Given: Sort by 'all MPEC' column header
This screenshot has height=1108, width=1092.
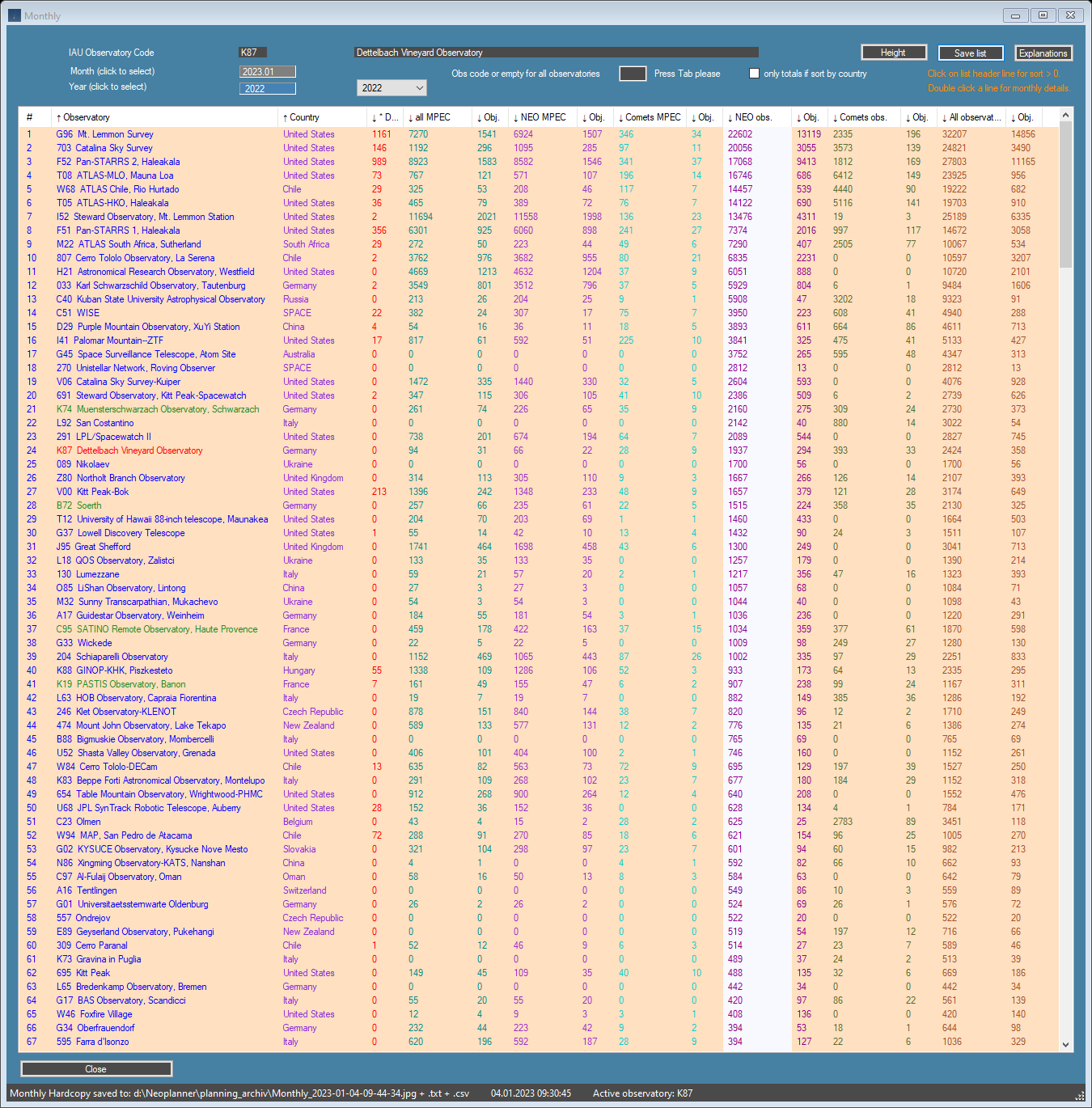Looking at the screenshot, I should (x=437, y=117).
